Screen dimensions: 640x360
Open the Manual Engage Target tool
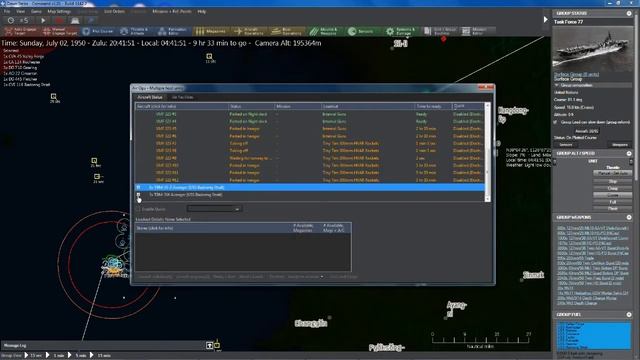click(x=60, y=31)
